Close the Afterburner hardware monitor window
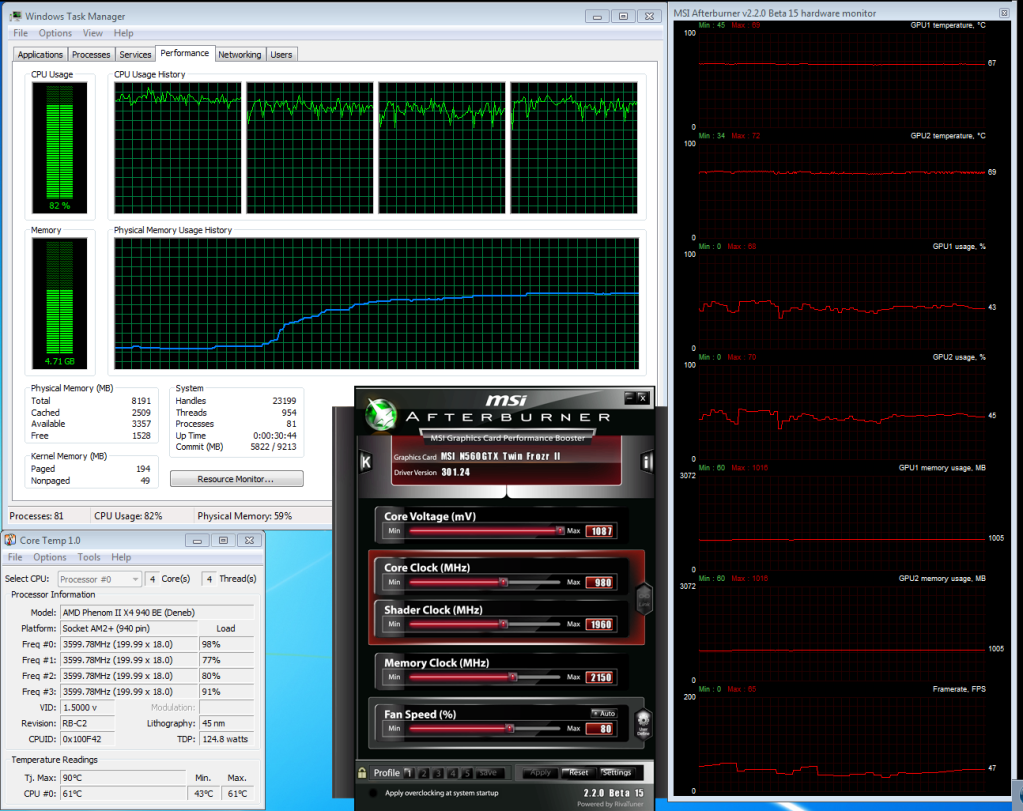 tap(1004, 12)
